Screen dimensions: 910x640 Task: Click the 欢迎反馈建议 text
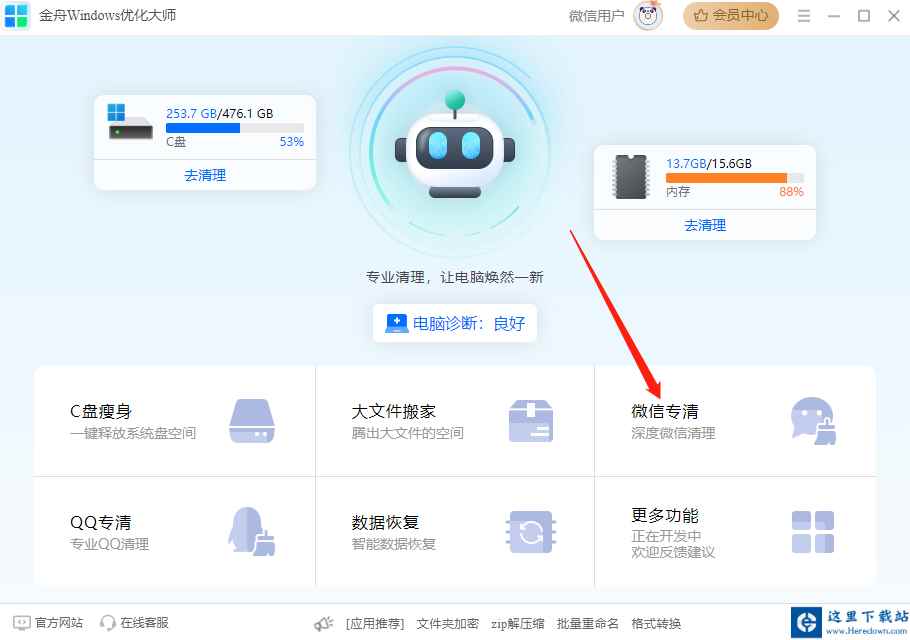click(x=673, y=552)
